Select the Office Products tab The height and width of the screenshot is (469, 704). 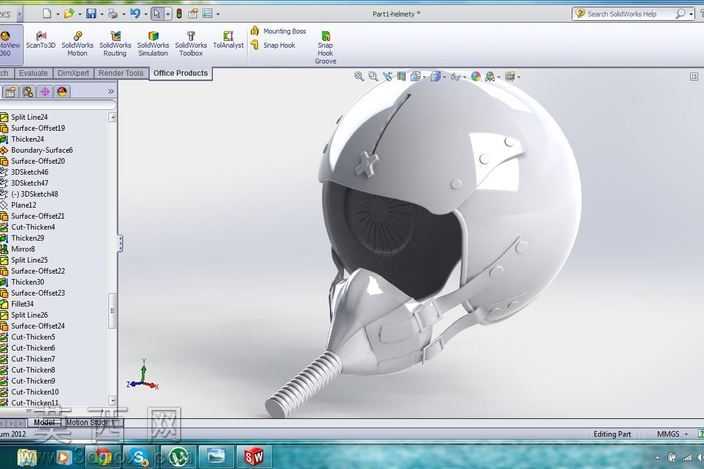180,73
